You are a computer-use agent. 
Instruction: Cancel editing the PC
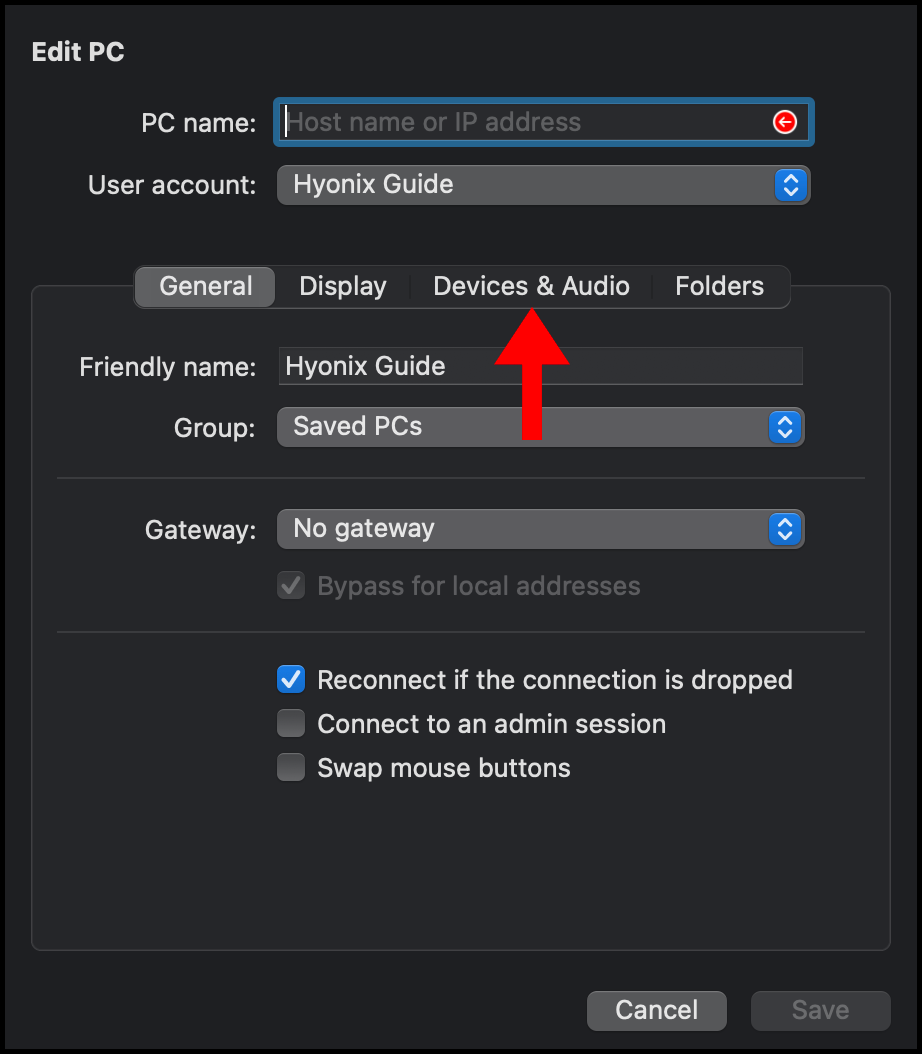656,1010
